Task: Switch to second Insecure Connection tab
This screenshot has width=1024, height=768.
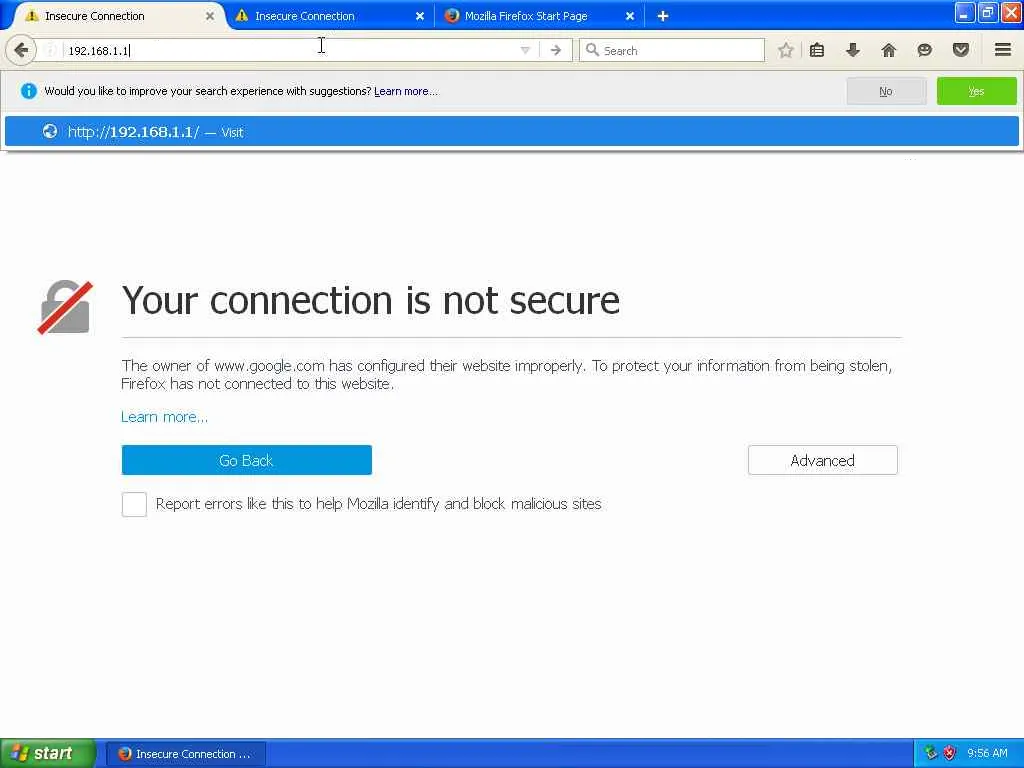Action: coord(330,16)
